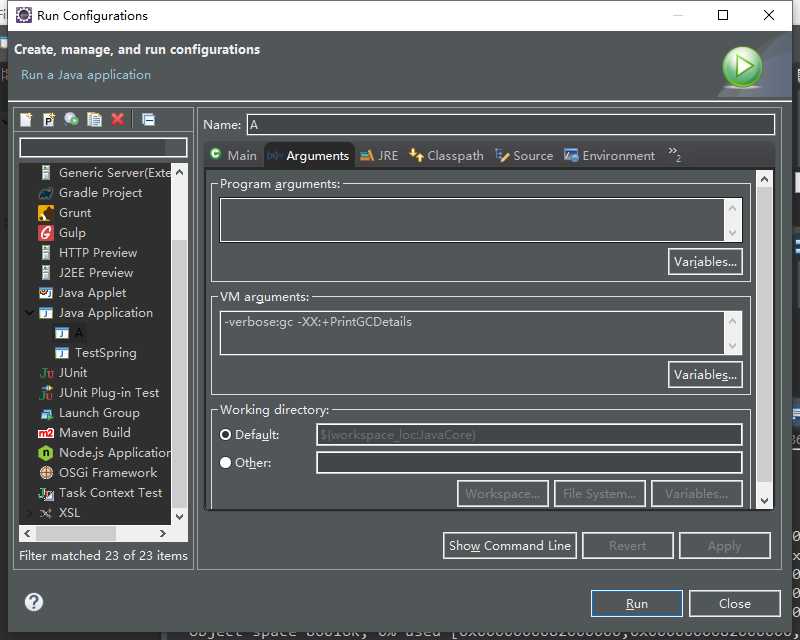Viewport: 800px width, 640px height.
Task: Click the JUnit Plug-in Test icon
Action: [x=46, y=392]
